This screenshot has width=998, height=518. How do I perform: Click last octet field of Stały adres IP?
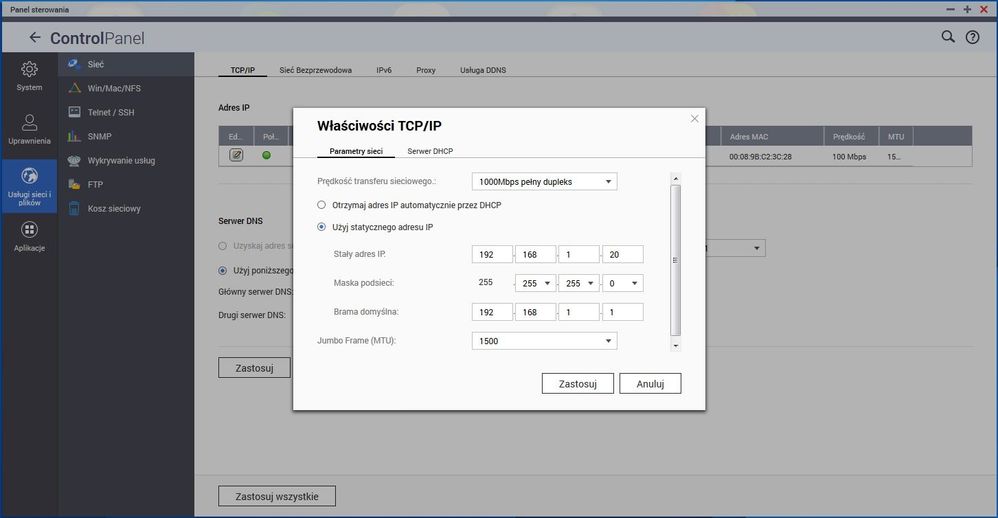pyautogui.click(x=622, y=255)
